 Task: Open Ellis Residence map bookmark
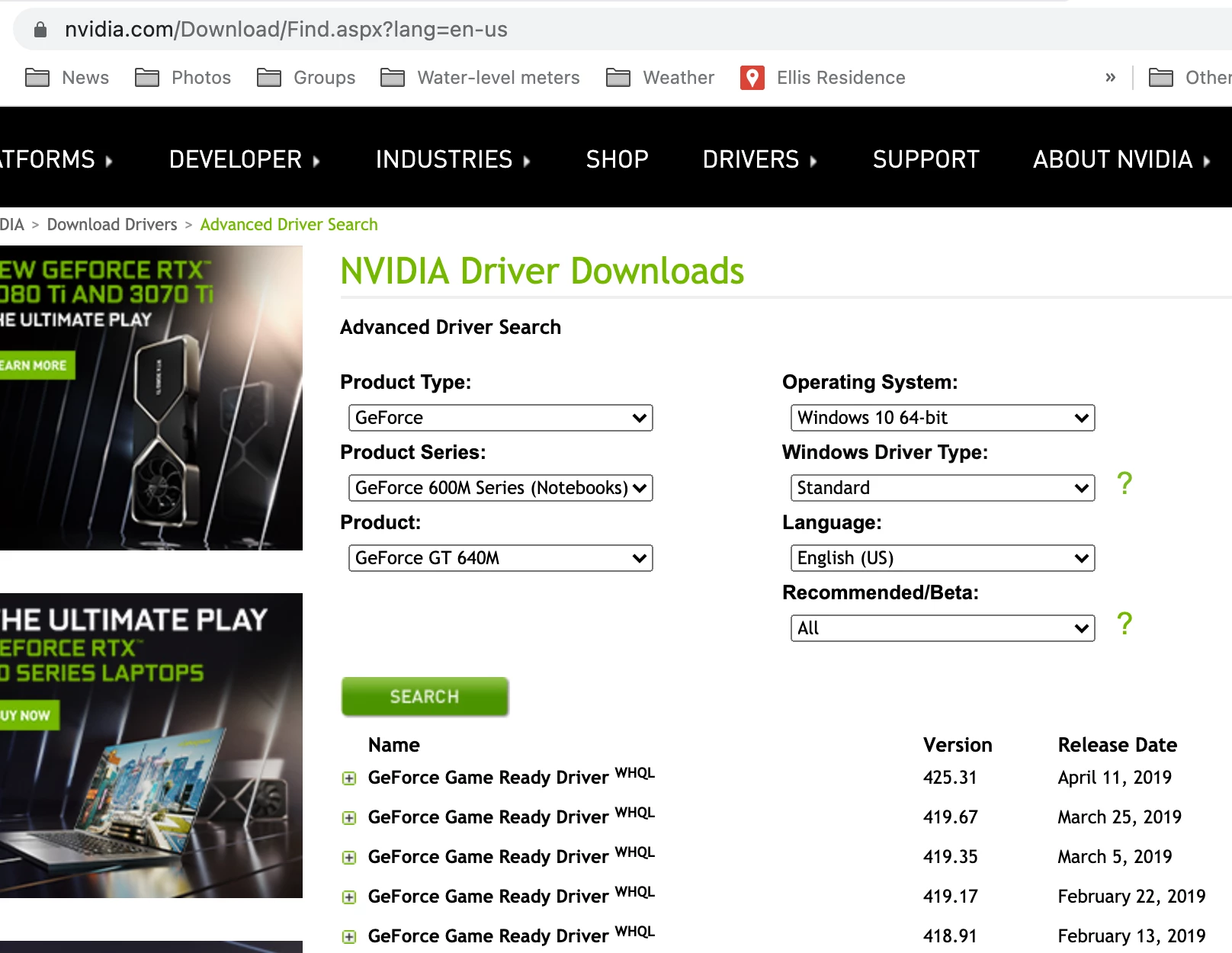tap(823, 78)
